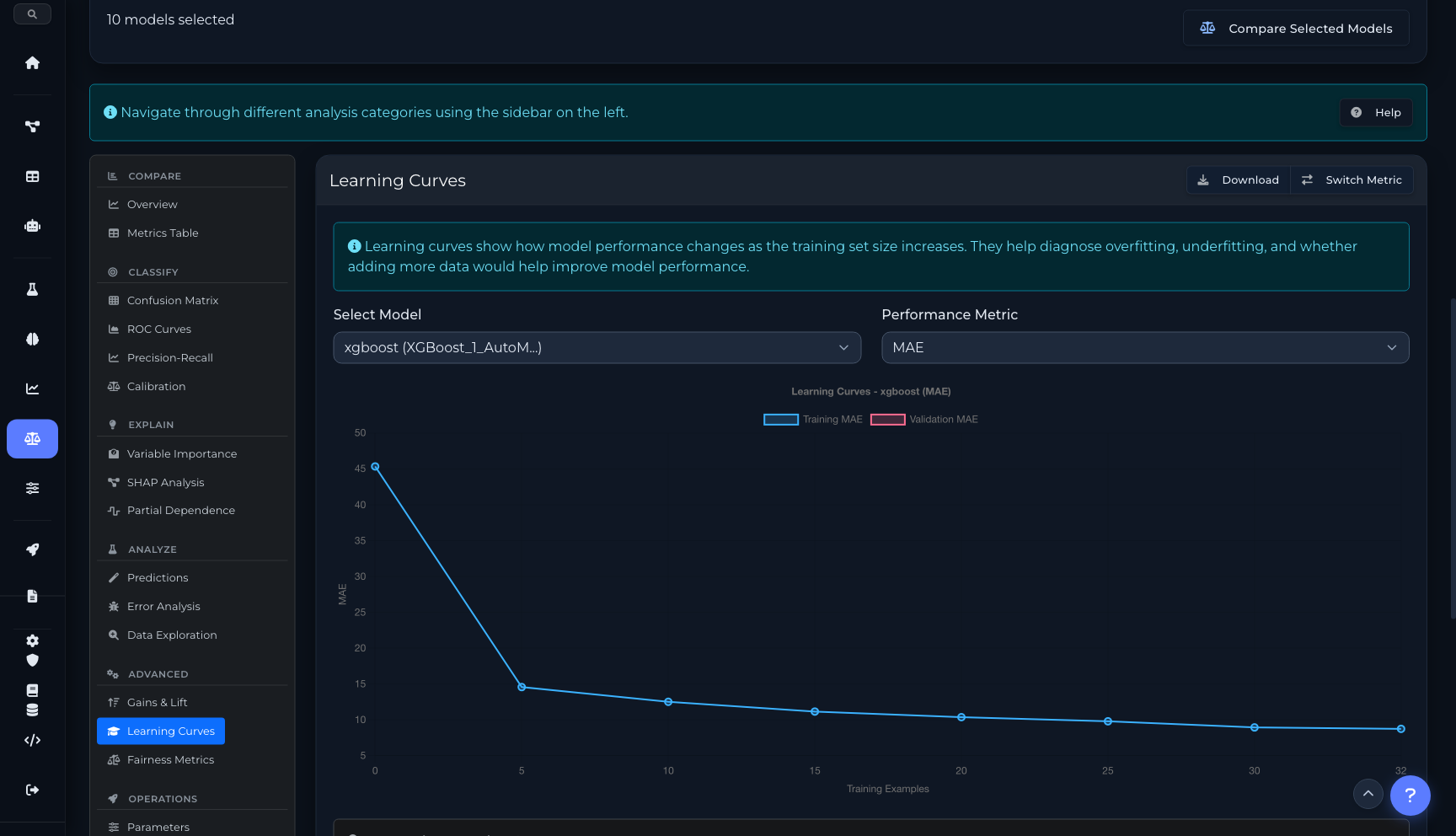Image resolution: width=1456 pixels, height=836 pixels.
Task: Open the flask experiments icon
Action: pos(32,288)
